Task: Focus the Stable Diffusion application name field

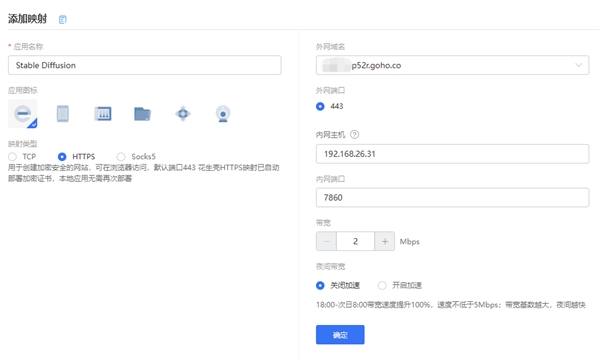Action: click(x=145, y=65)
